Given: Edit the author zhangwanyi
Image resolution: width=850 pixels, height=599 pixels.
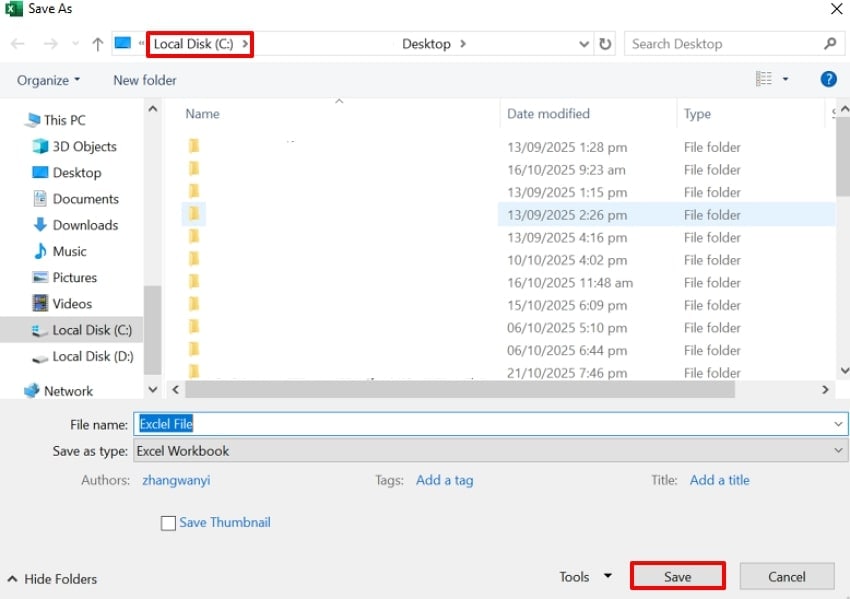Looking at the screenshot, I should (176, 480).
